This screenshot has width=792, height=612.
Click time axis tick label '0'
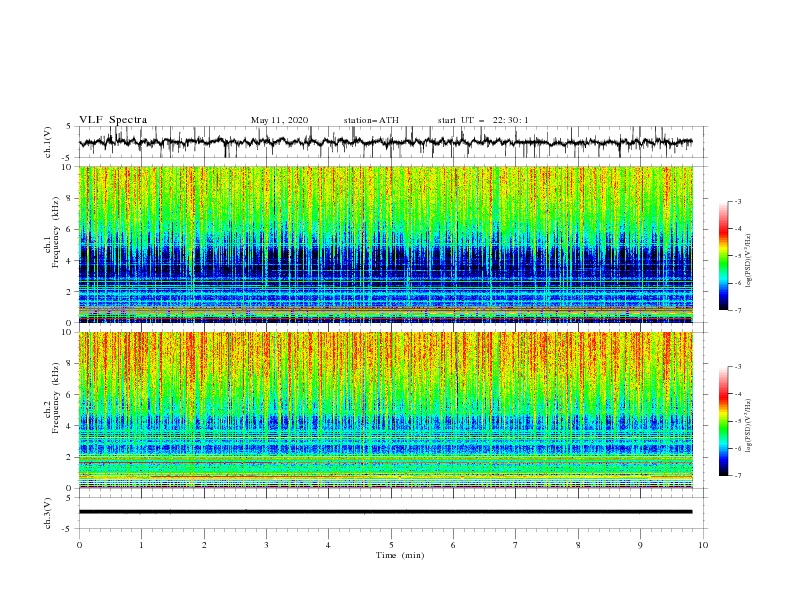(x=79, y=545)
